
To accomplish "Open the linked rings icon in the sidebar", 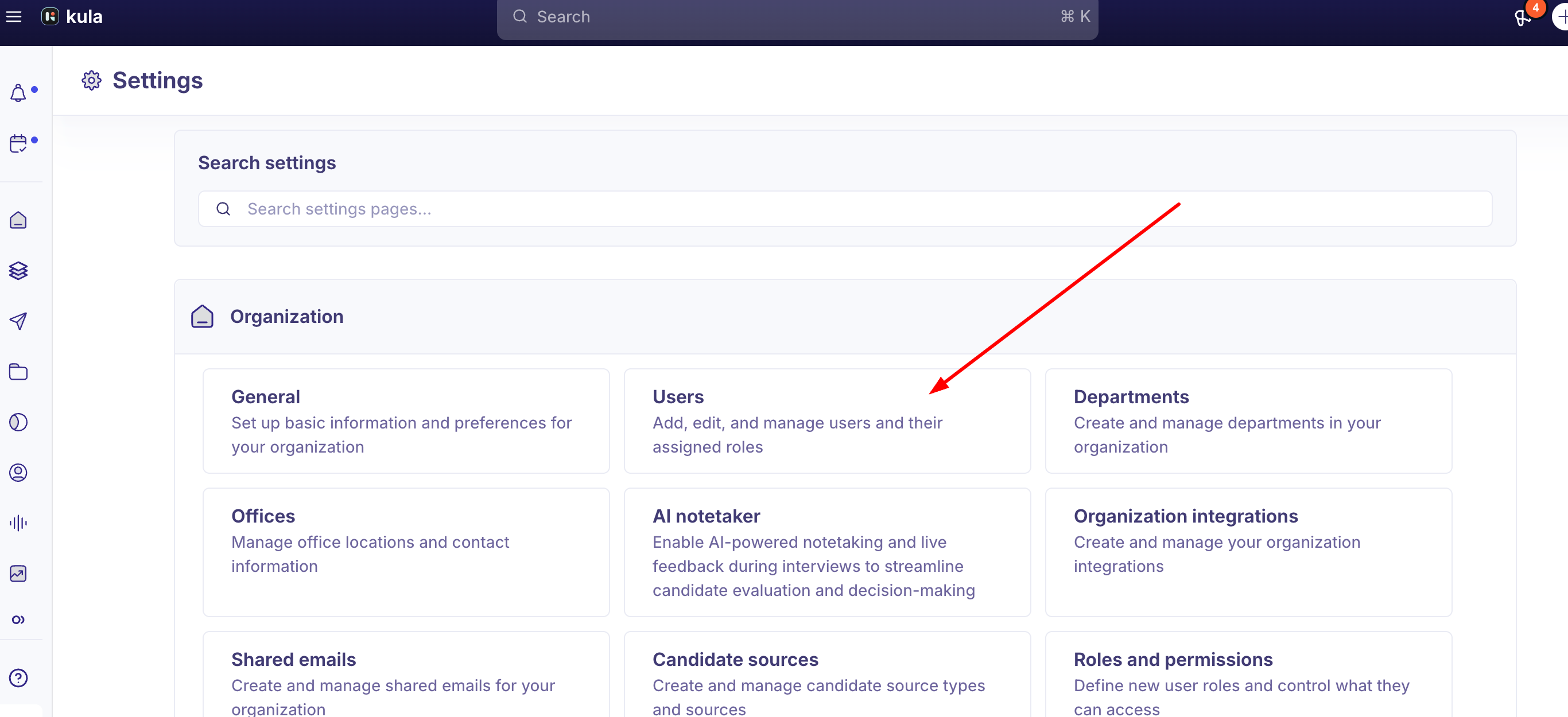I will [18, 619].
